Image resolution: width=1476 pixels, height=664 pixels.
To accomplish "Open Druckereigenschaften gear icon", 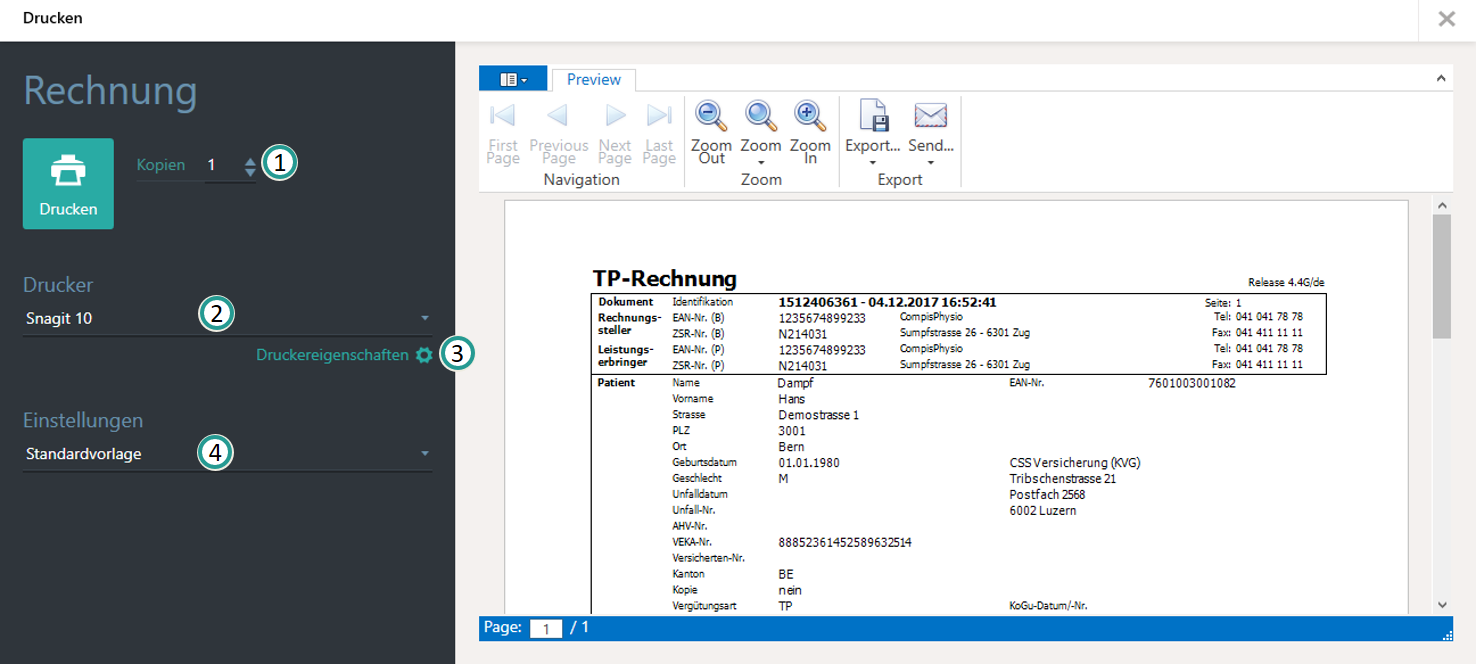I will pos(424,355).
